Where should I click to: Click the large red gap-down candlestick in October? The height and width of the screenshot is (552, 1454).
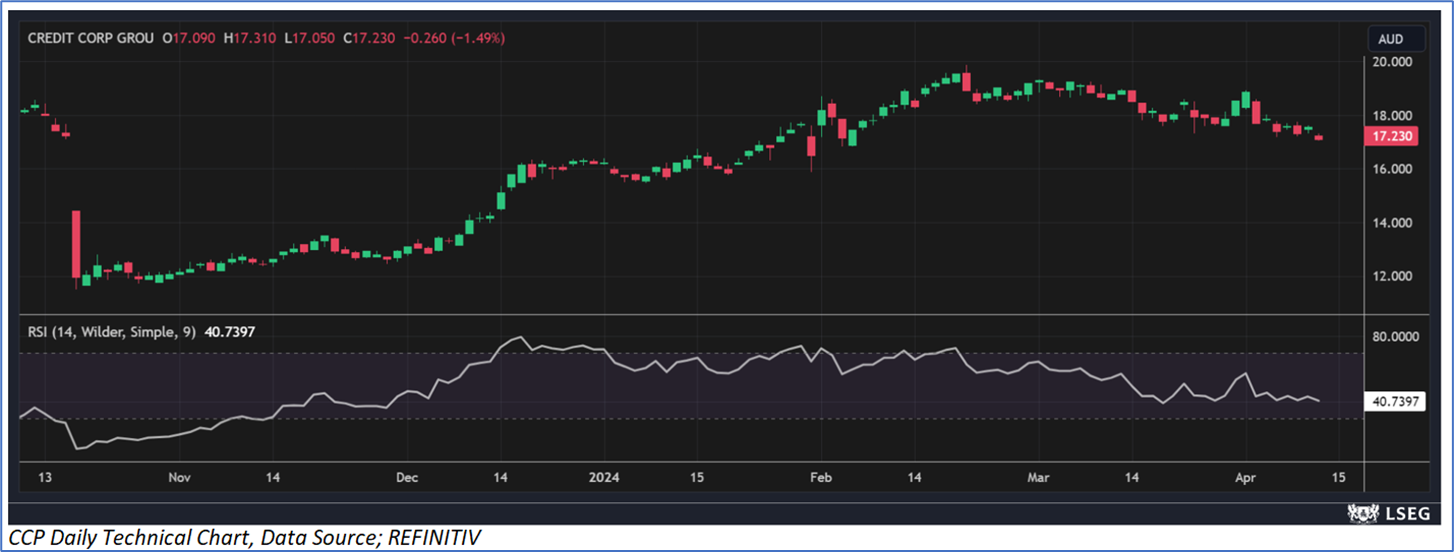pos(75,245)
